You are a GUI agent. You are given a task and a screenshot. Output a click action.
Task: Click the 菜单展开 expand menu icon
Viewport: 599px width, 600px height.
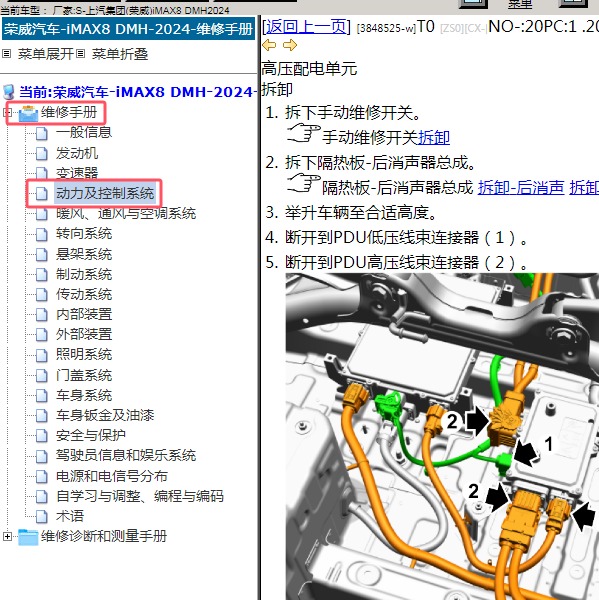(6, 54)
